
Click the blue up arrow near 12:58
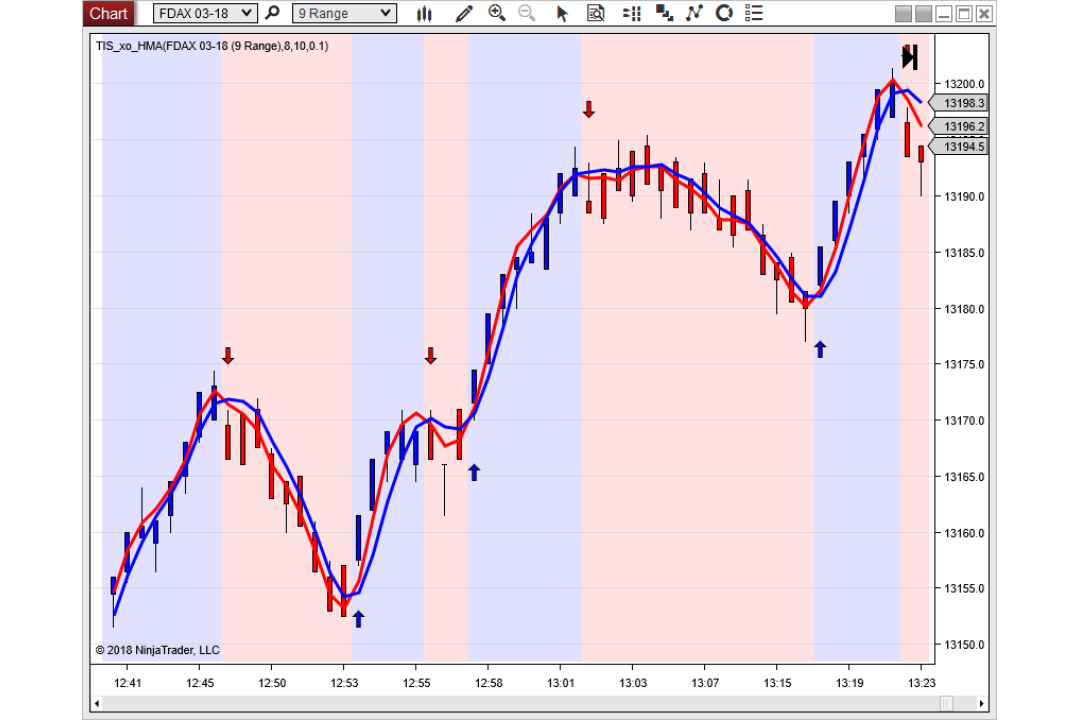(474, 473)
